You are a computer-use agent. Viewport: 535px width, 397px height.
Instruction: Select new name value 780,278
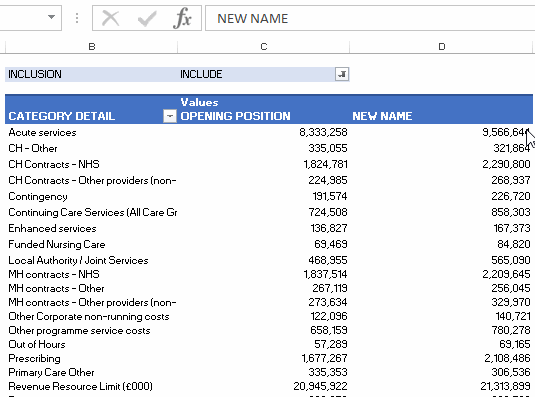point(511,330)
